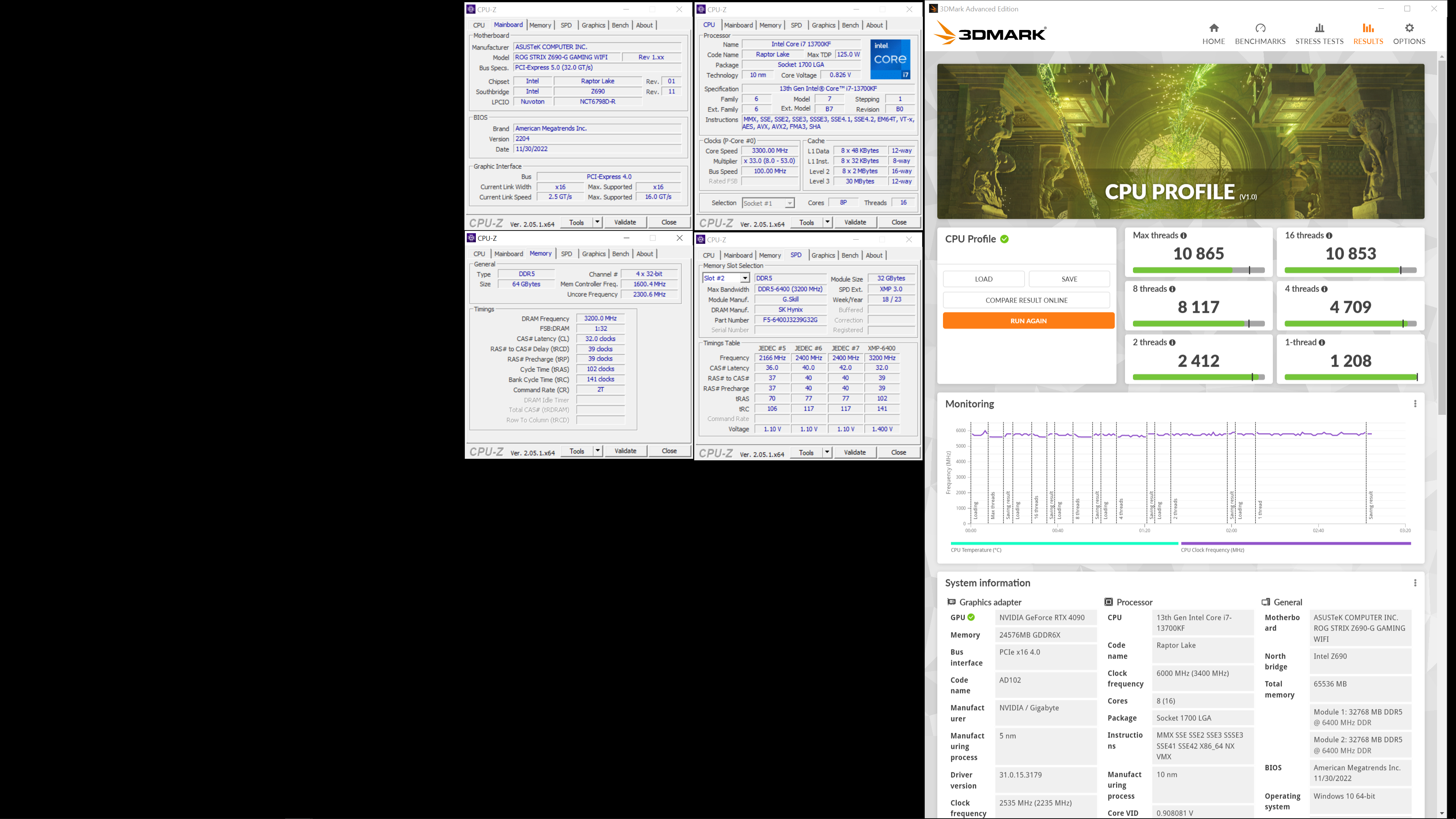Switch to About tab in SPD window
Screen dimensions: 1456x819
point(874,256)
